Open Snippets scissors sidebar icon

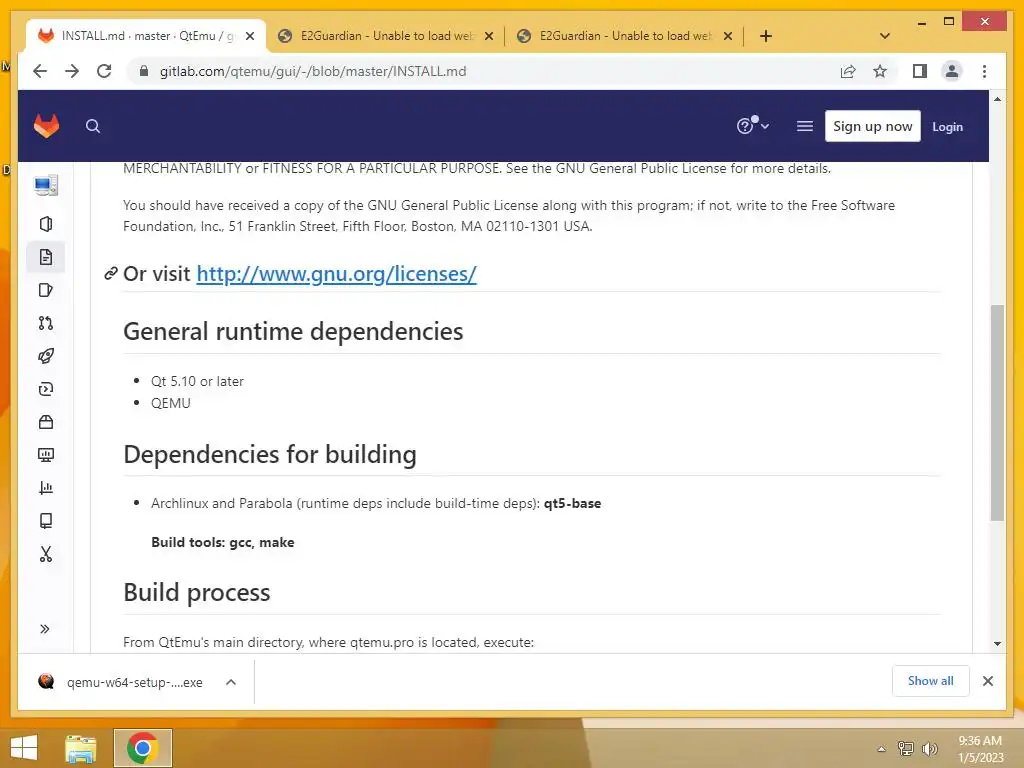tap(46, 554)
